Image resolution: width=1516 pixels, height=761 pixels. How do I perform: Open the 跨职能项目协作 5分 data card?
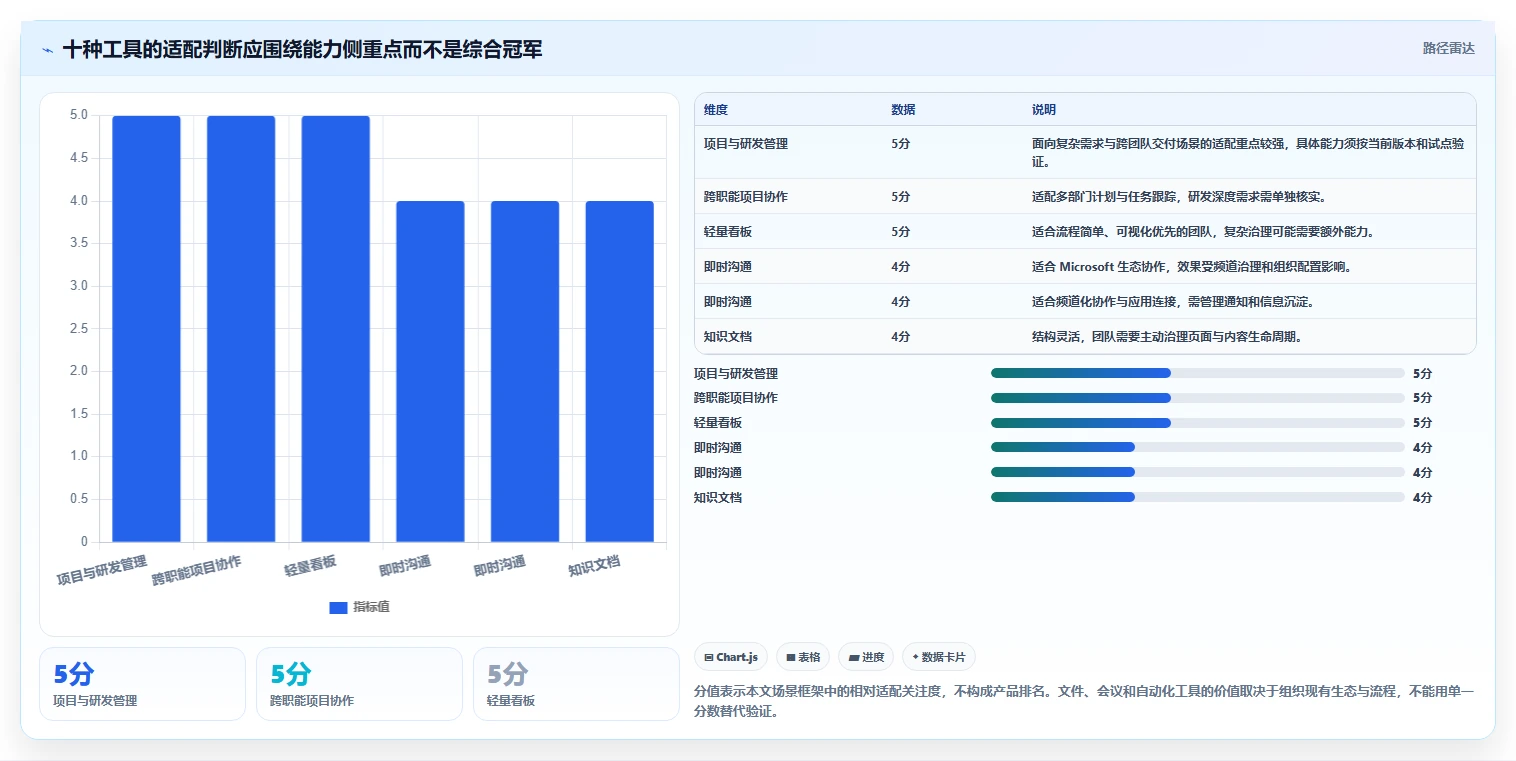click(359, 684)
